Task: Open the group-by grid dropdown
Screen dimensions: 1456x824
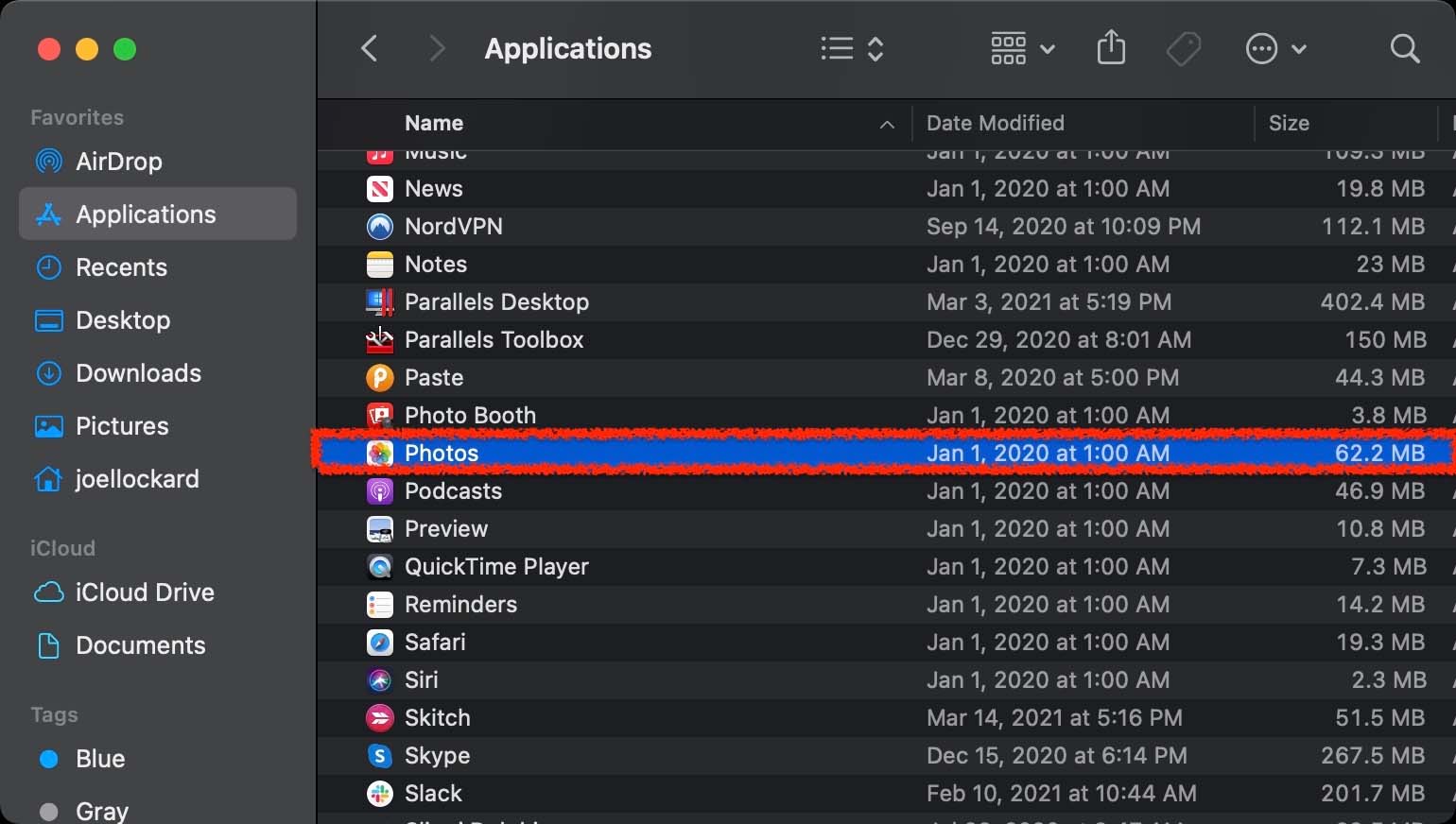Action: pyautogui.click(x=1022, y=48)
